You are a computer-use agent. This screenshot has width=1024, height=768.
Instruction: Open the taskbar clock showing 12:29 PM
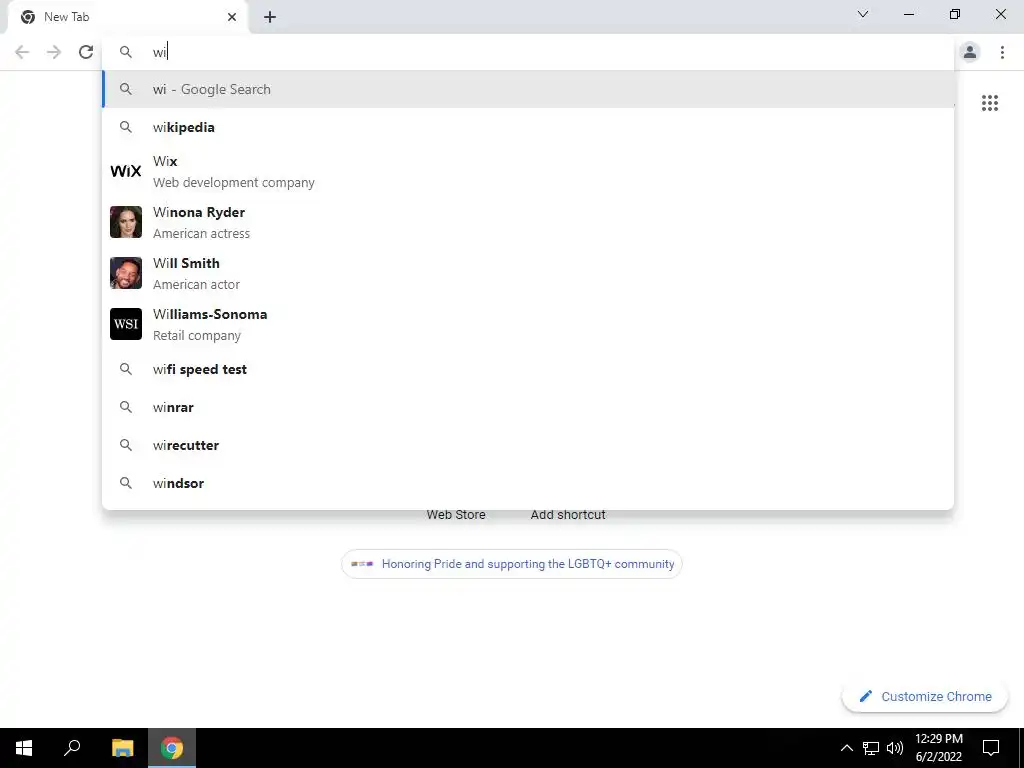938,748
